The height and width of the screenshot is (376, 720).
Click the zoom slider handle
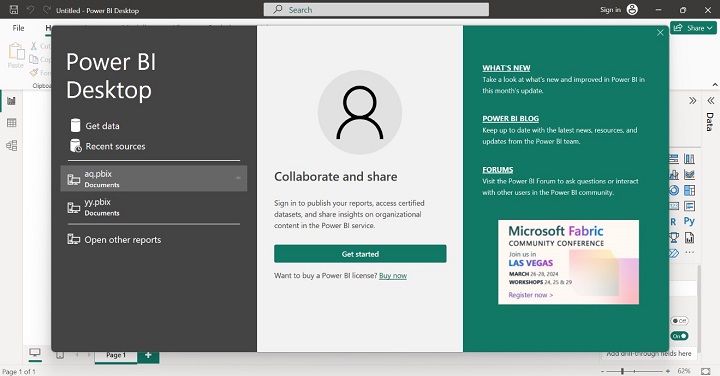click(622, 370)
